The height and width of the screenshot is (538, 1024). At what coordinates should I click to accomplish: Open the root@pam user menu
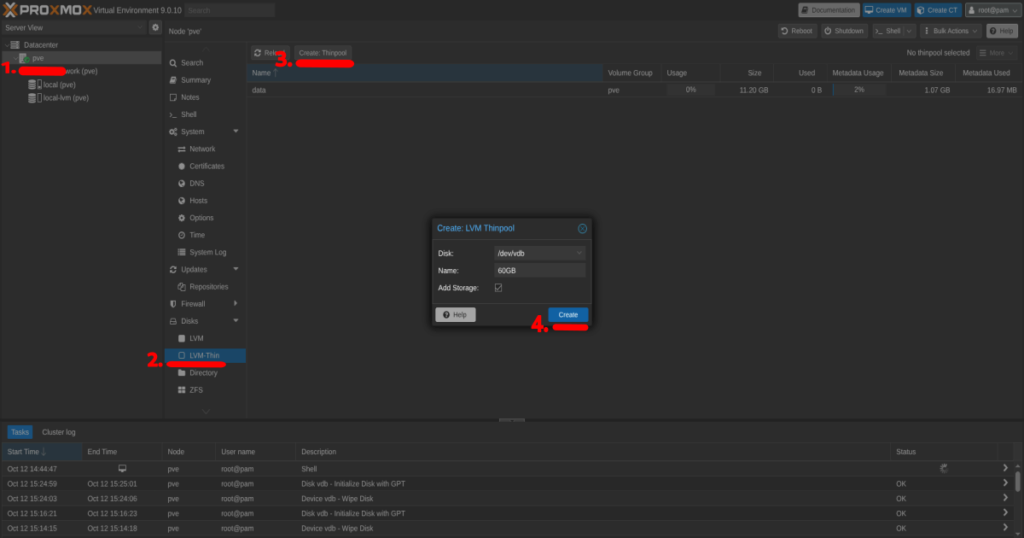(991, 10)
